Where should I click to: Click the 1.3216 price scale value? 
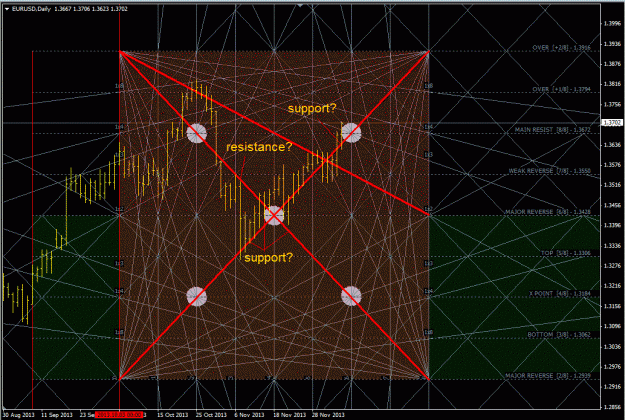tap(612, 286)
